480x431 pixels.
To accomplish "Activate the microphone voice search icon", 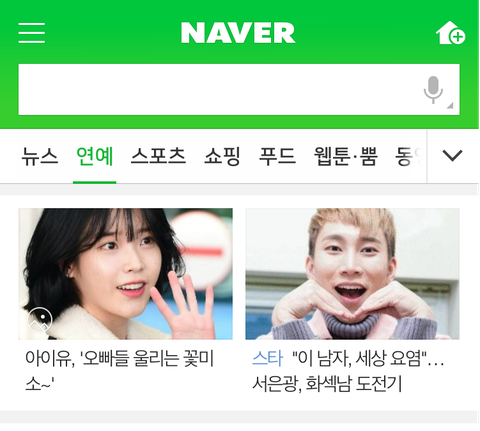I will 433,90.
